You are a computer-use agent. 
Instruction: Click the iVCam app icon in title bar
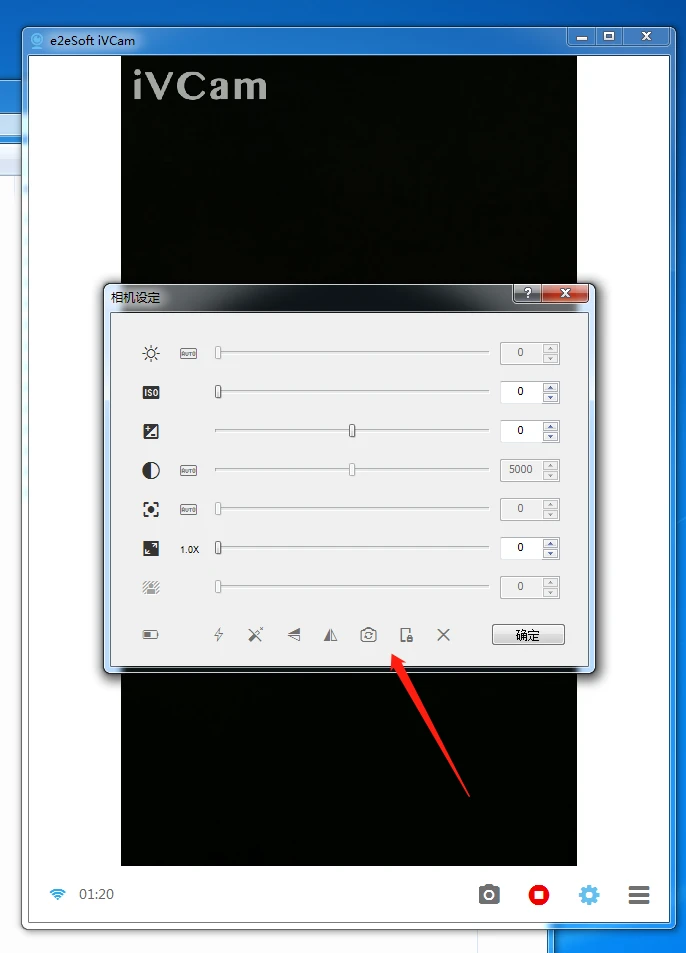tap(38, 41)
